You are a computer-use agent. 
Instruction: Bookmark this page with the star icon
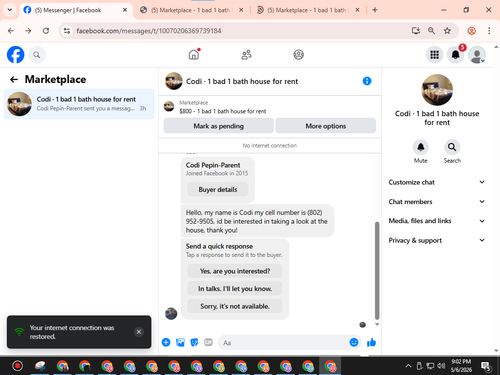447,31
